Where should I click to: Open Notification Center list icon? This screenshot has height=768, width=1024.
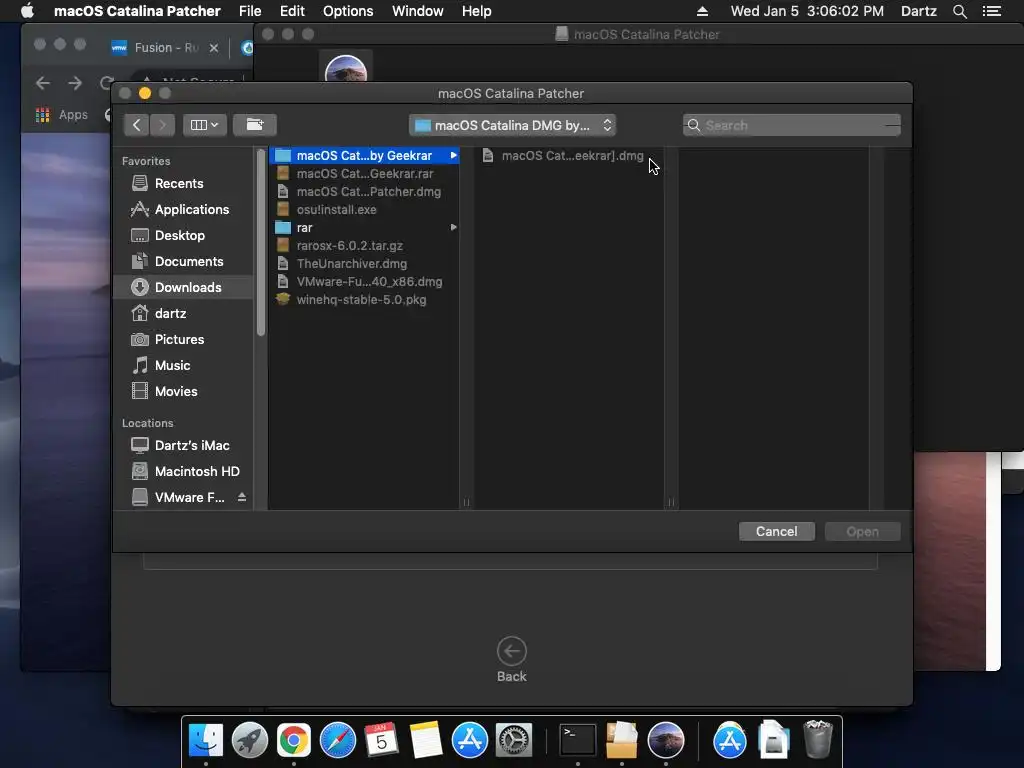click(x=992, y=11)
